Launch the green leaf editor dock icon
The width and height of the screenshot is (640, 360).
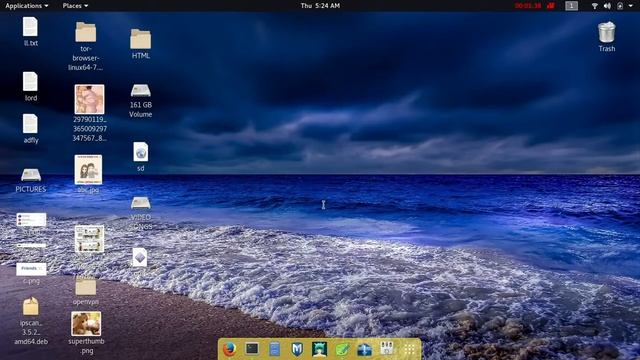(342, 349)
